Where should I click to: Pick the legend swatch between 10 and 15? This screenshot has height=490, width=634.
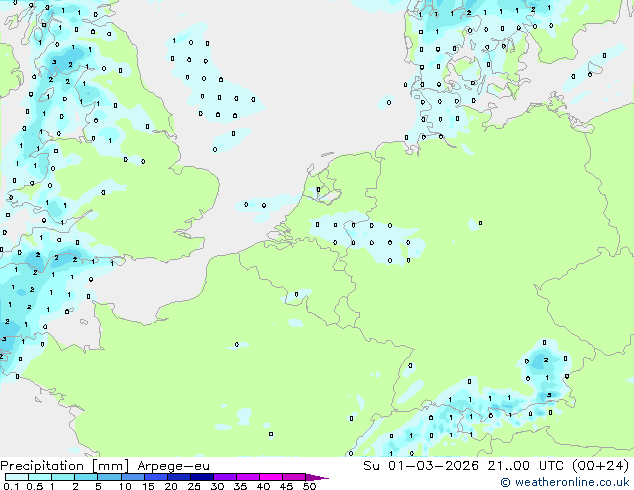pyautogui.click(x=132, y=477)
